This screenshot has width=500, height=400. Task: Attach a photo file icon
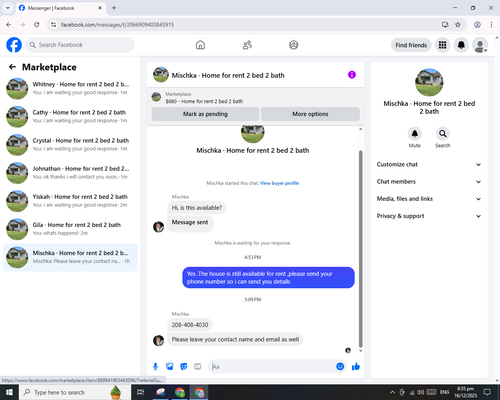point(170,367)
